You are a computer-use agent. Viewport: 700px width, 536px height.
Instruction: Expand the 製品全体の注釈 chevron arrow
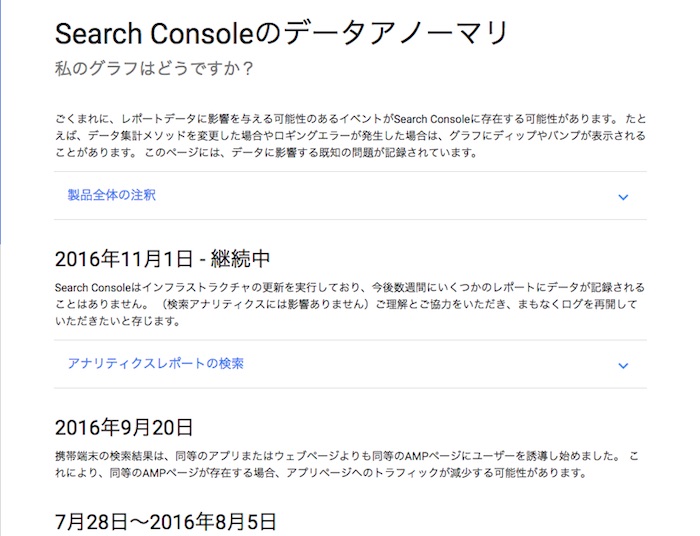click(x=623, y=197)
